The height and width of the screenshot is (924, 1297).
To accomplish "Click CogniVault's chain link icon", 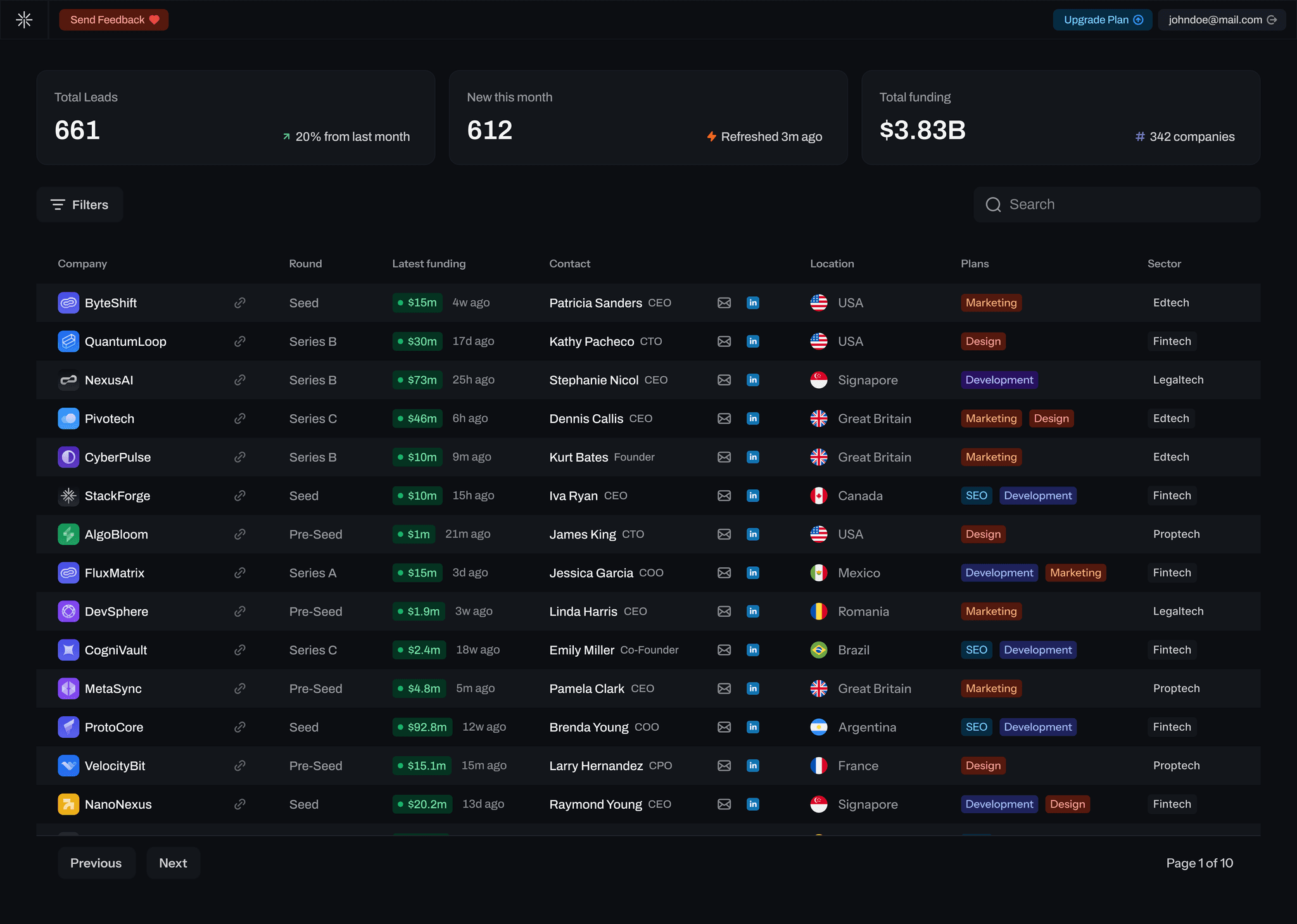I will (x=239, y=650).
